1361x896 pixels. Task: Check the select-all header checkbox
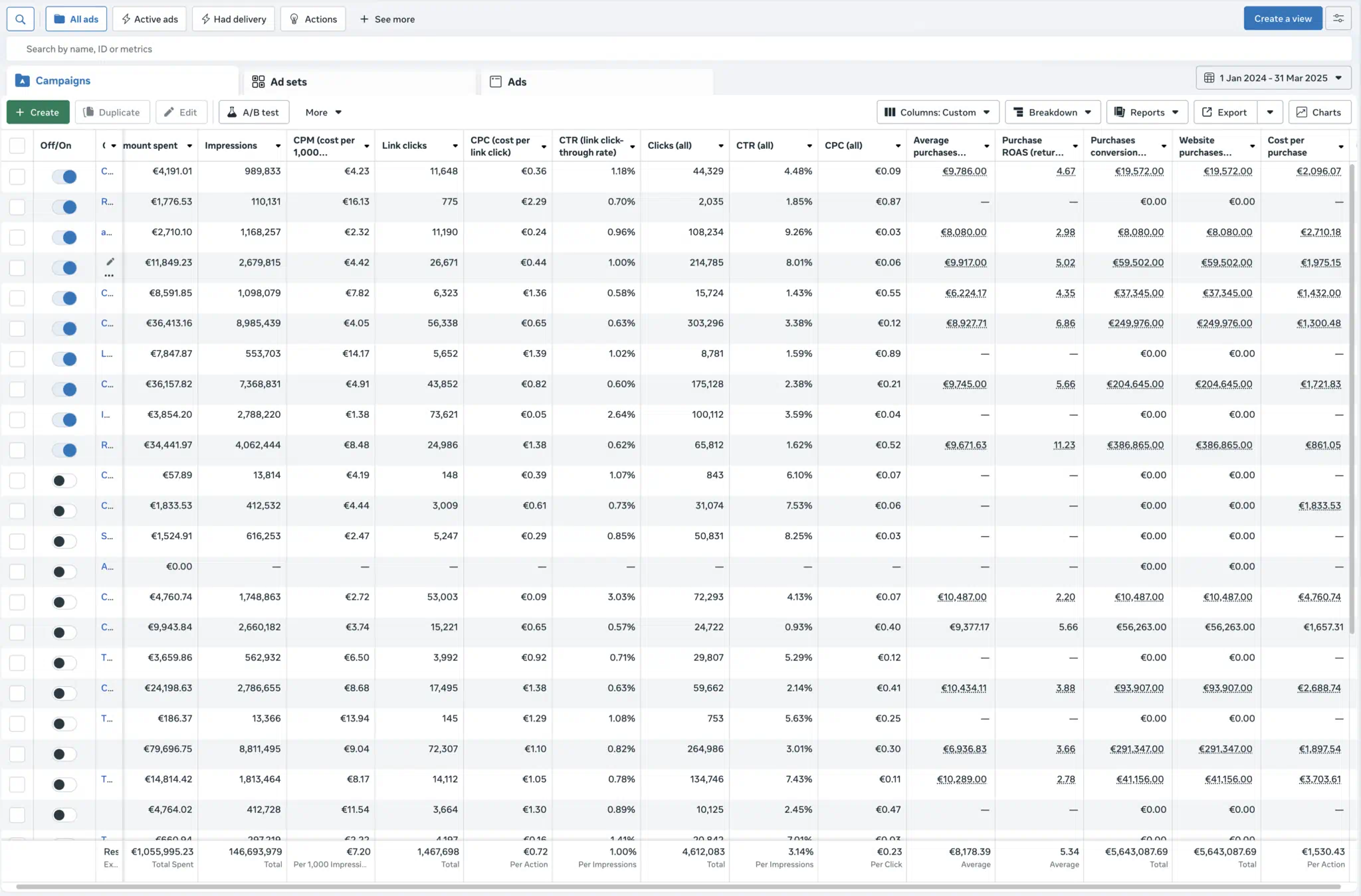click(x=17, y=145)
